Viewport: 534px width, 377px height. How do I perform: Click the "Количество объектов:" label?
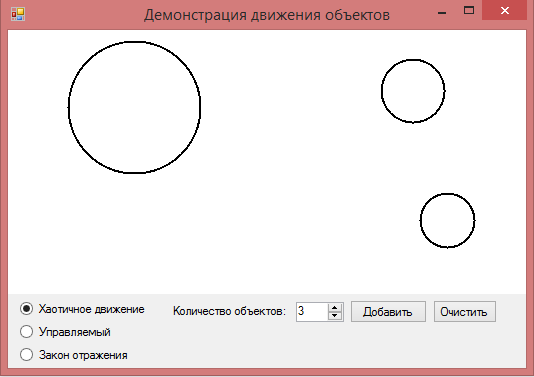[x=229, y=311]
